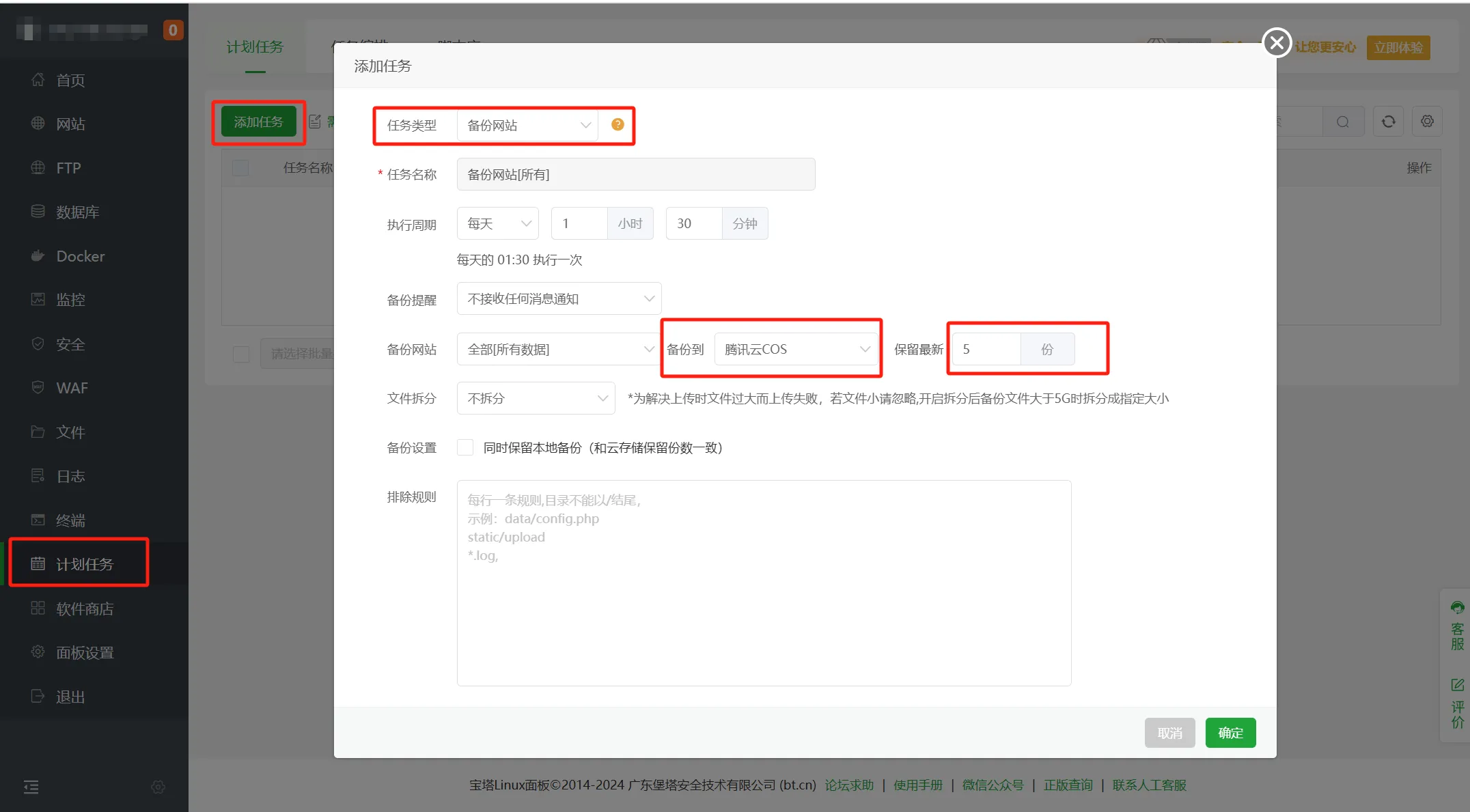
Task: Click the 操作 column header
Action: coord(1419,168)
